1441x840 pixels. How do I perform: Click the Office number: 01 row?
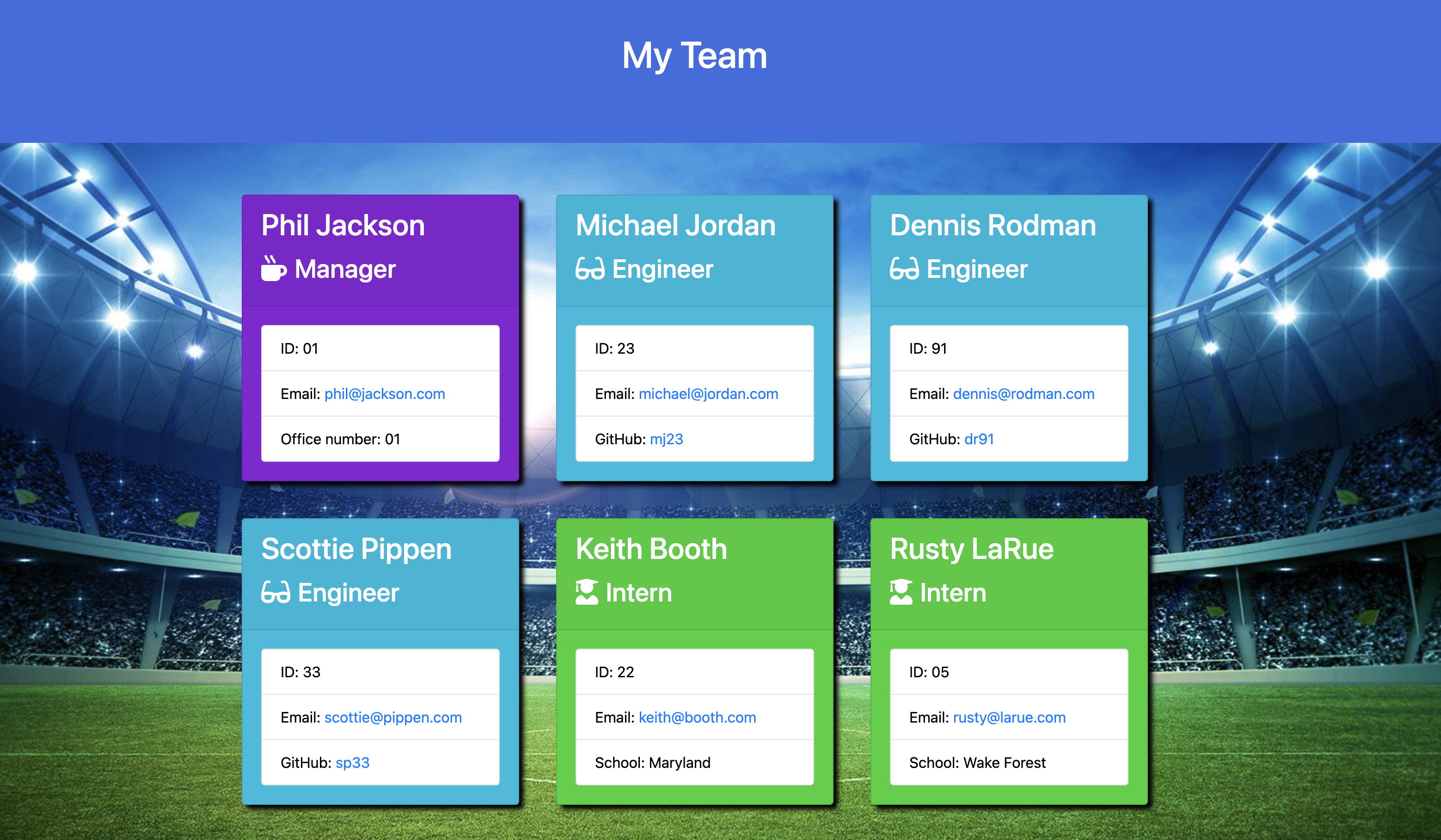(340, 439)
